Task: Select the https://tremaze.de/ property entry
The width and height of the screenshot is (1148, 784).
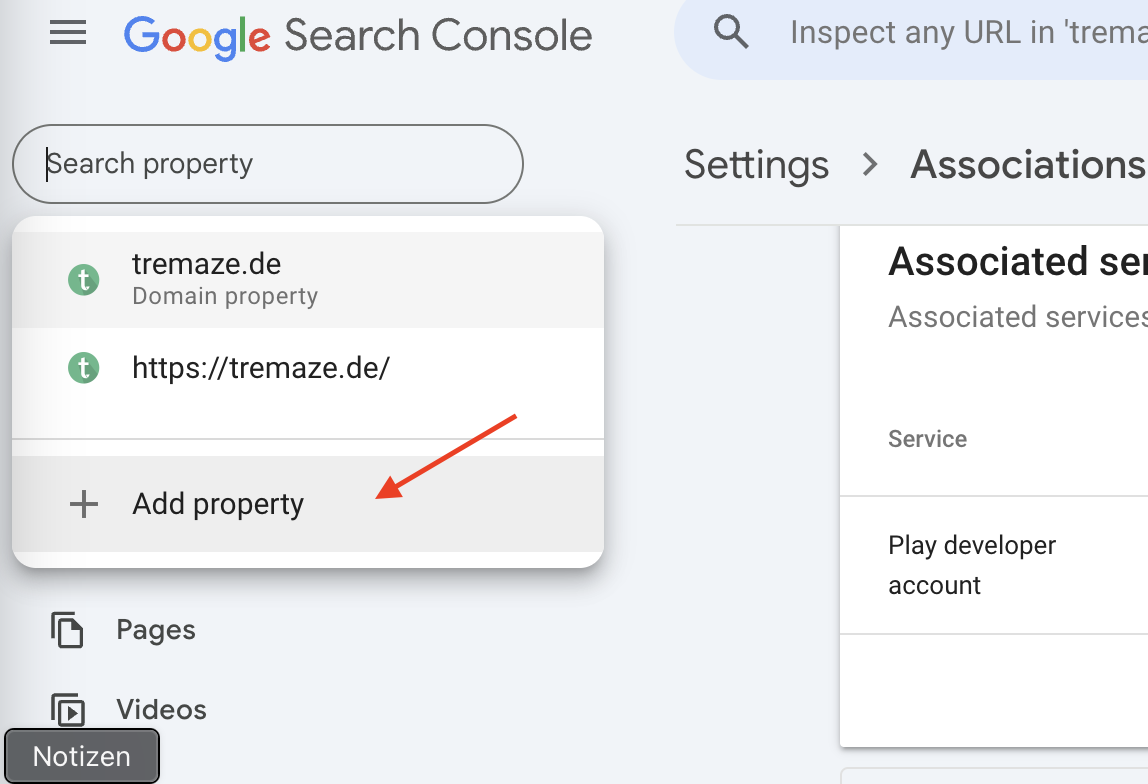Action: point(261,368)
